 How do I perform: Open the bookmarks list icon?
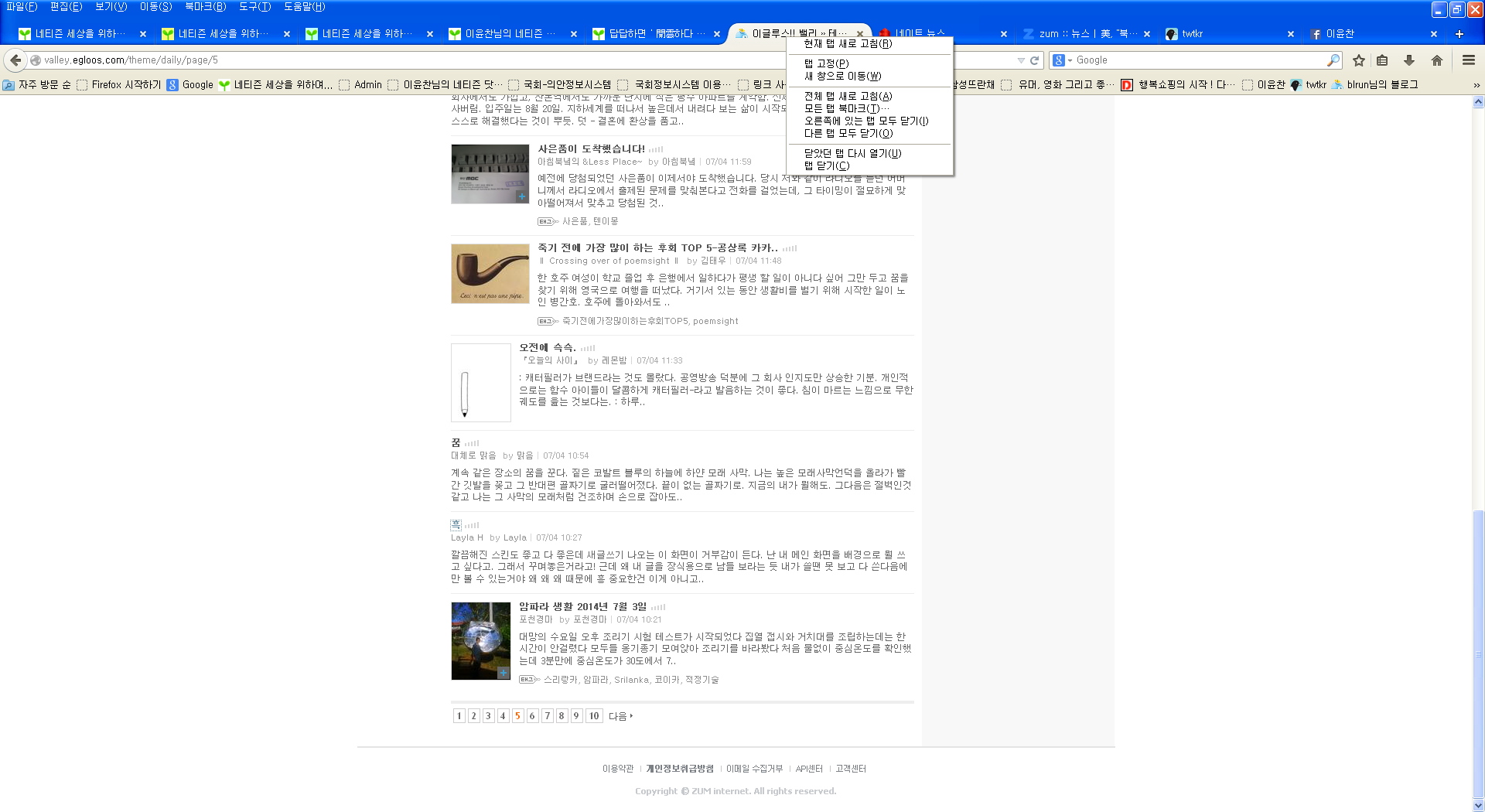(x=1383, y=60)
